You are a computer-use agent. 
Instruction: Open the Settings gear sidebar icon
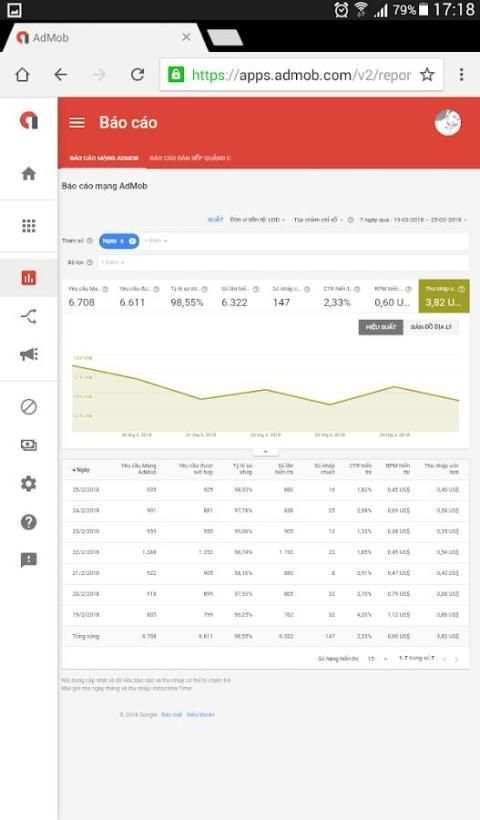[29, 483]
